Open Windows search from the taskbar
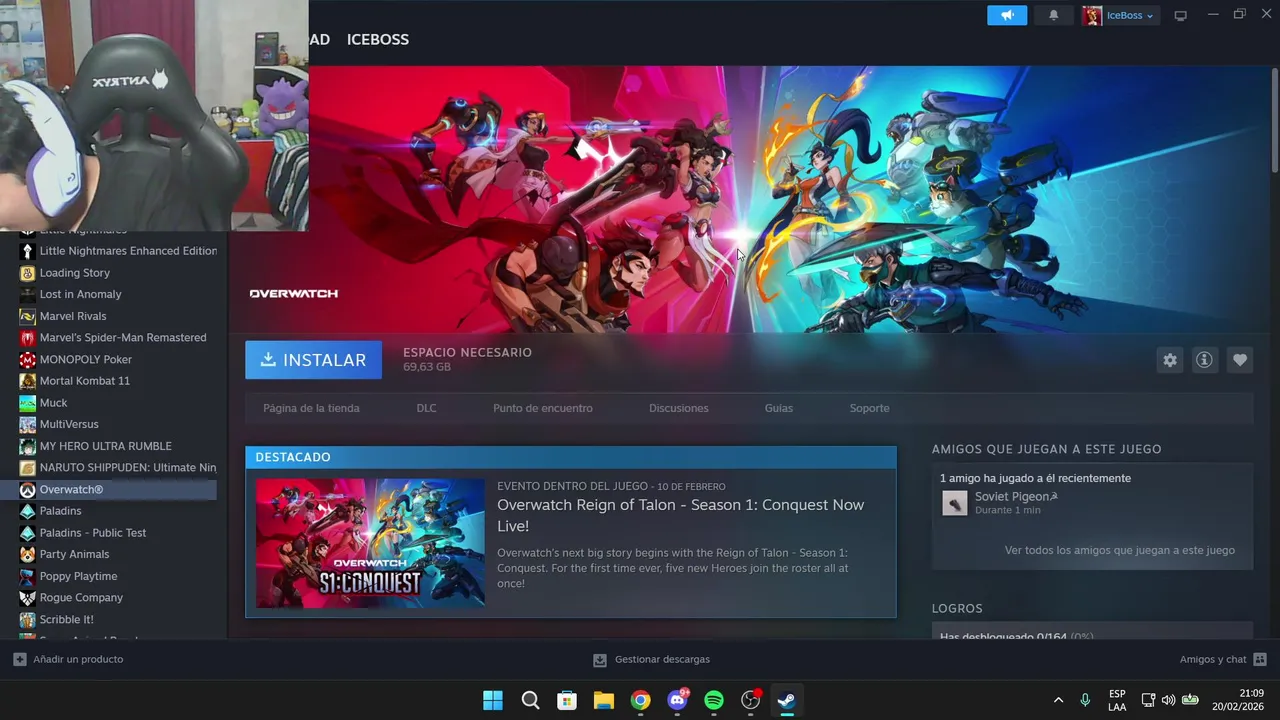This screenshot has width=1280, height=720. (x=530, y=700)
